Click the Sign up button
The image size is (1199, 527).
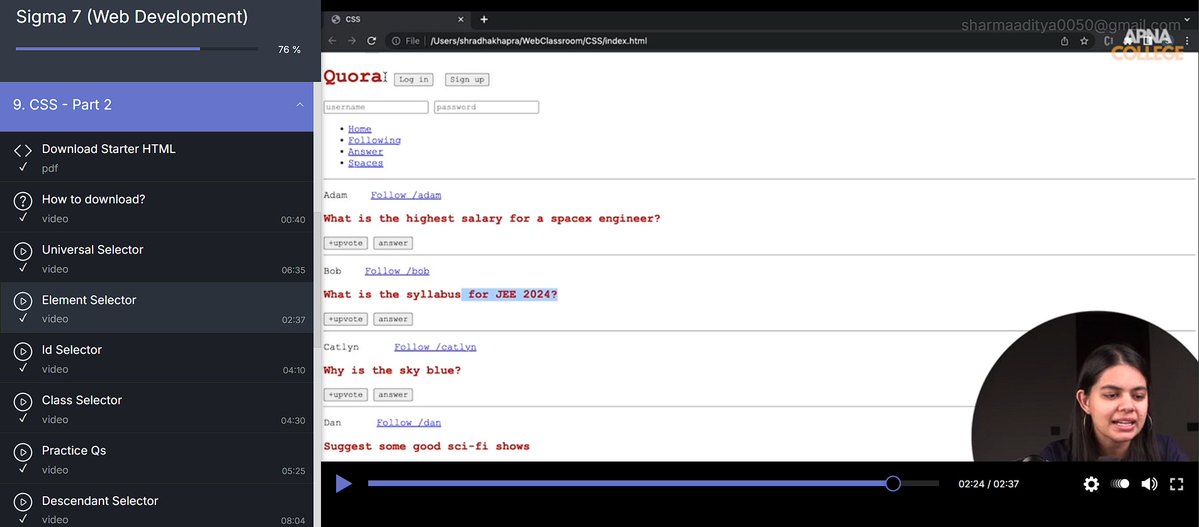[x=466, y=80]
